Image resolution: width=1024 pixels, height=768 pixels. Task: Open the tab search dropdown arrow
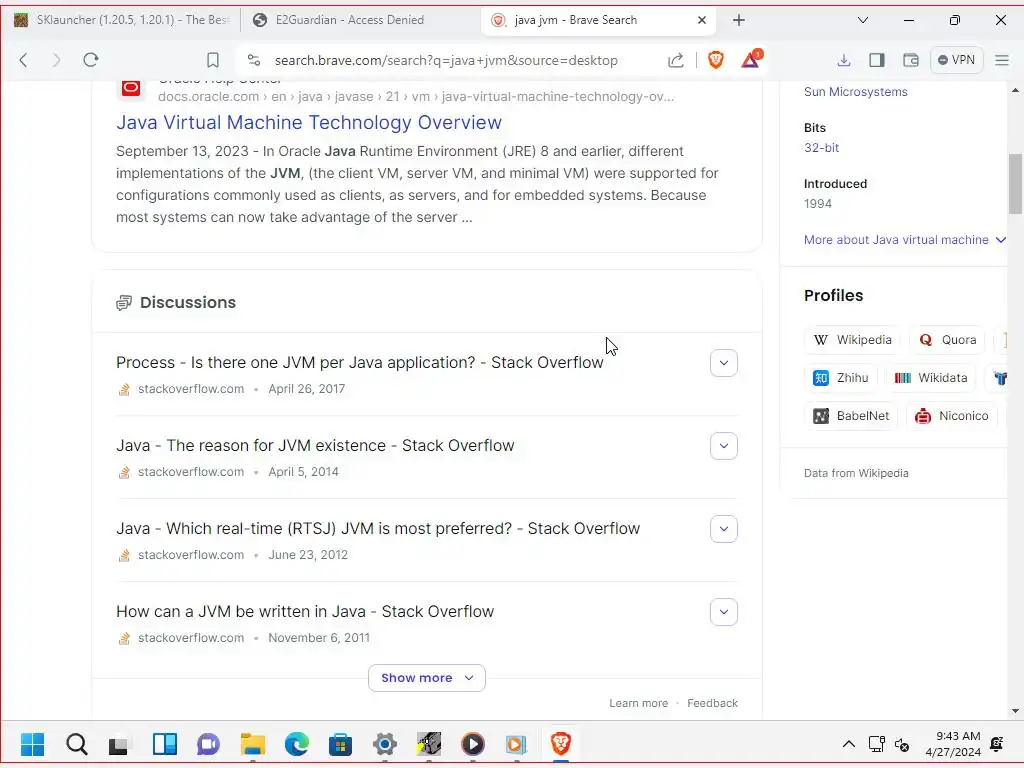(x=863, y=20)
